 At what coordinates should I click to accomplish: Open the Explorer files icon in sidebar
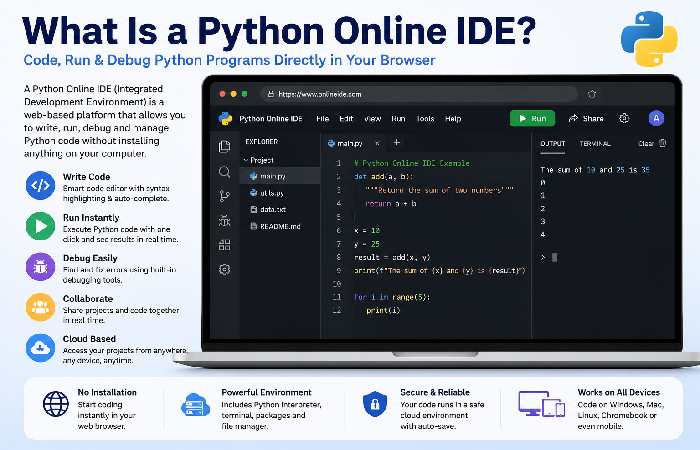click(x=225, y=146)
